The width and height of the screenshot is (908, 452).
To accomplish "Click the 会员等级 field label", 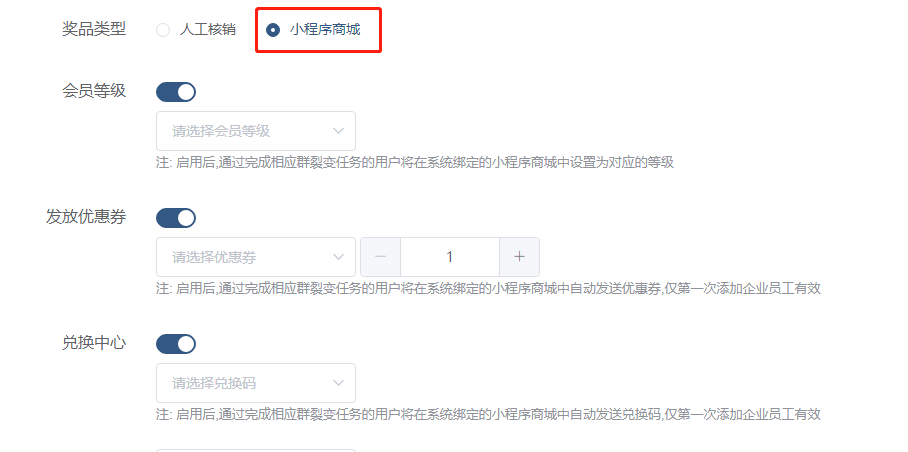I will pyautogui.click(x=94, y=91).
